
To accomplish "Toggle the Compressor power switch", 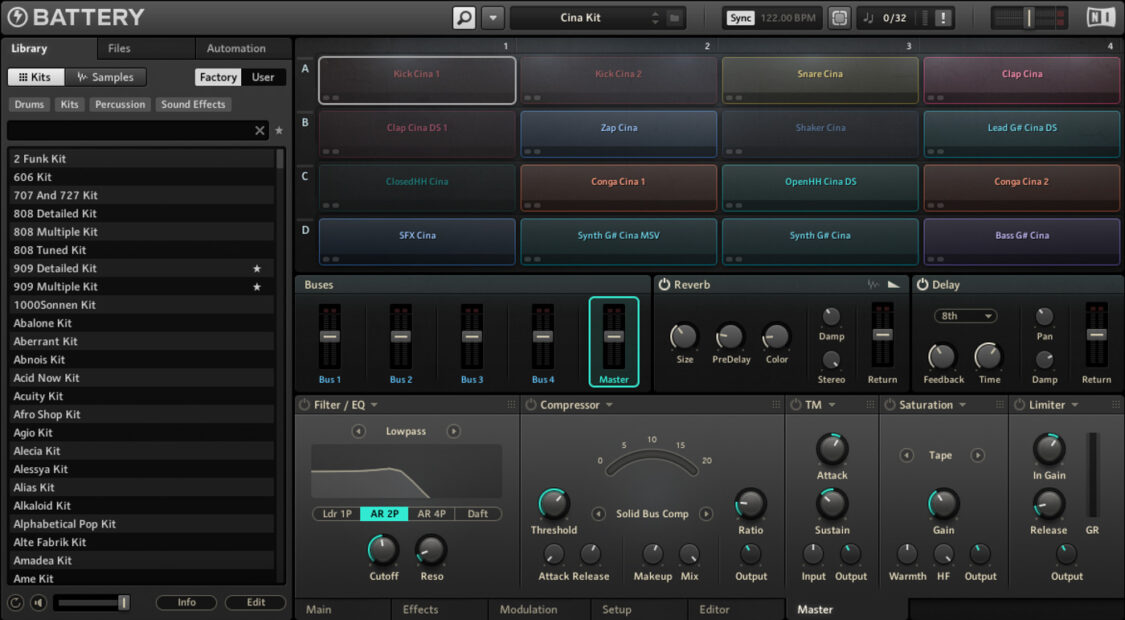I will (x=529, y=404).
